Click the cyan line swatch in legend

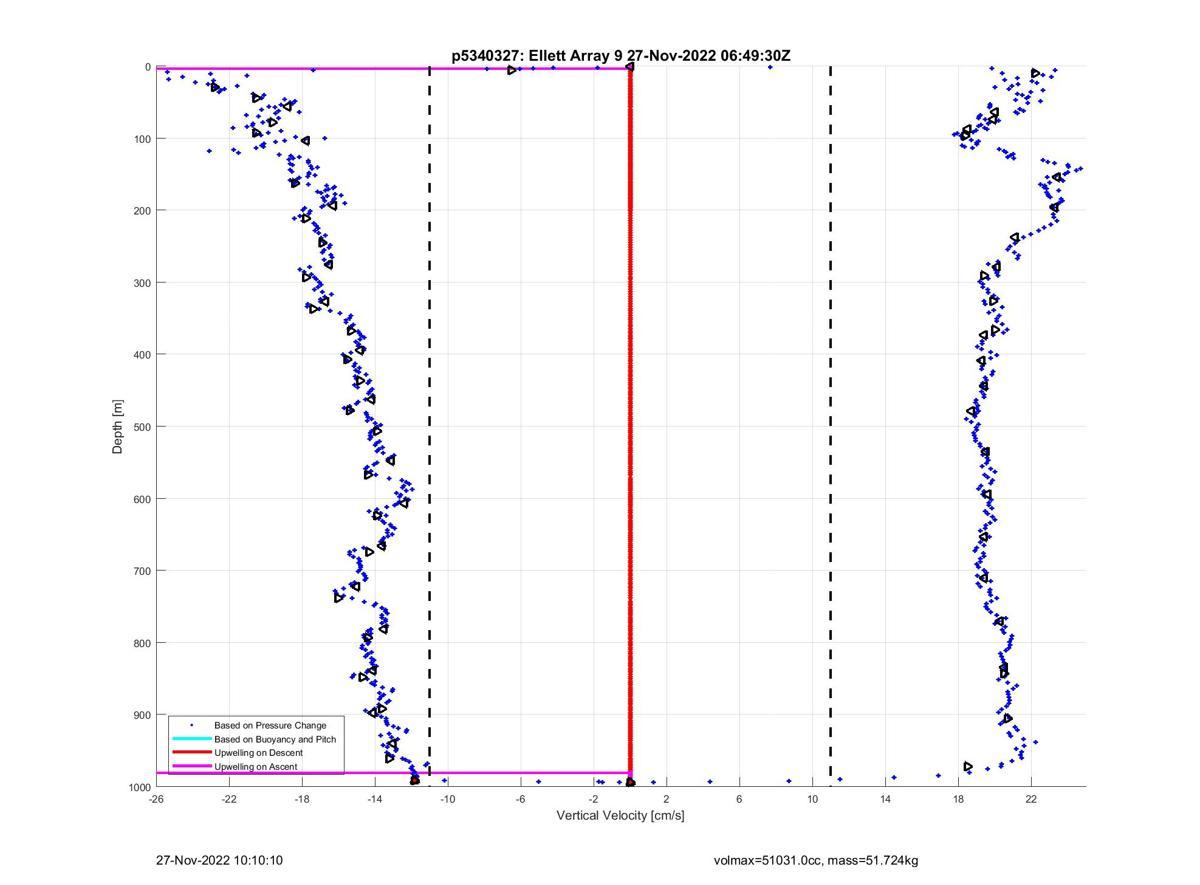point(191,739)
